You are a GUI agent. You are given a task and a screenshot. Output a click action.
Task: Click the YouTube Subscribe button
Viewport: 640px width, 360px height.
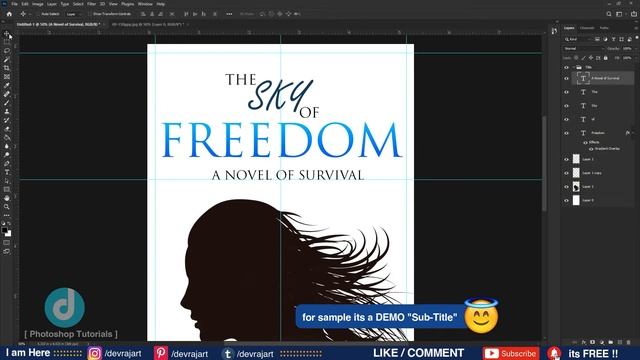pyautogui.click(x=511, y=353)
